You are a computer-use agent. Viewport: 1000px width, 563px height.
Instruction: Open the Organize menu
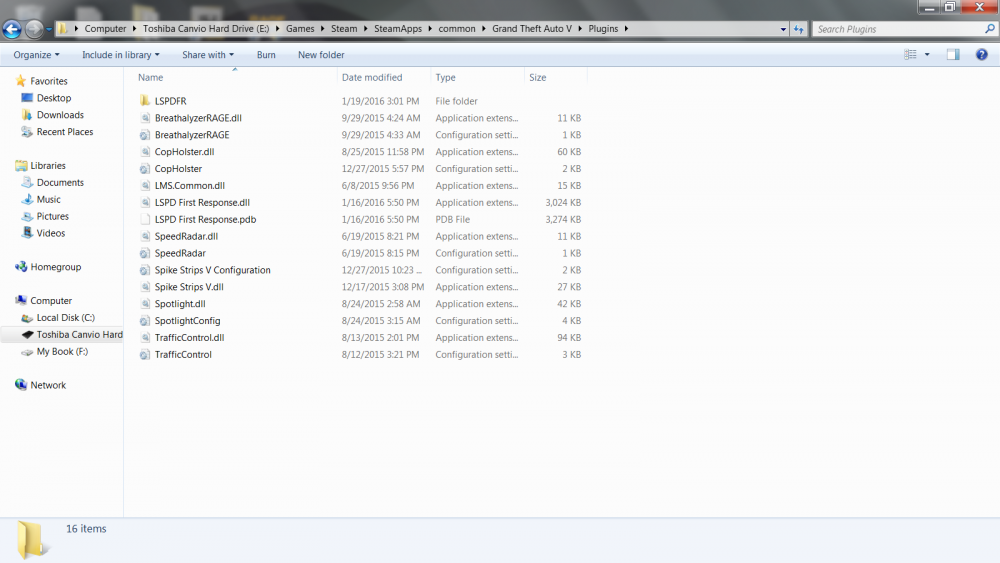[36, 55]
